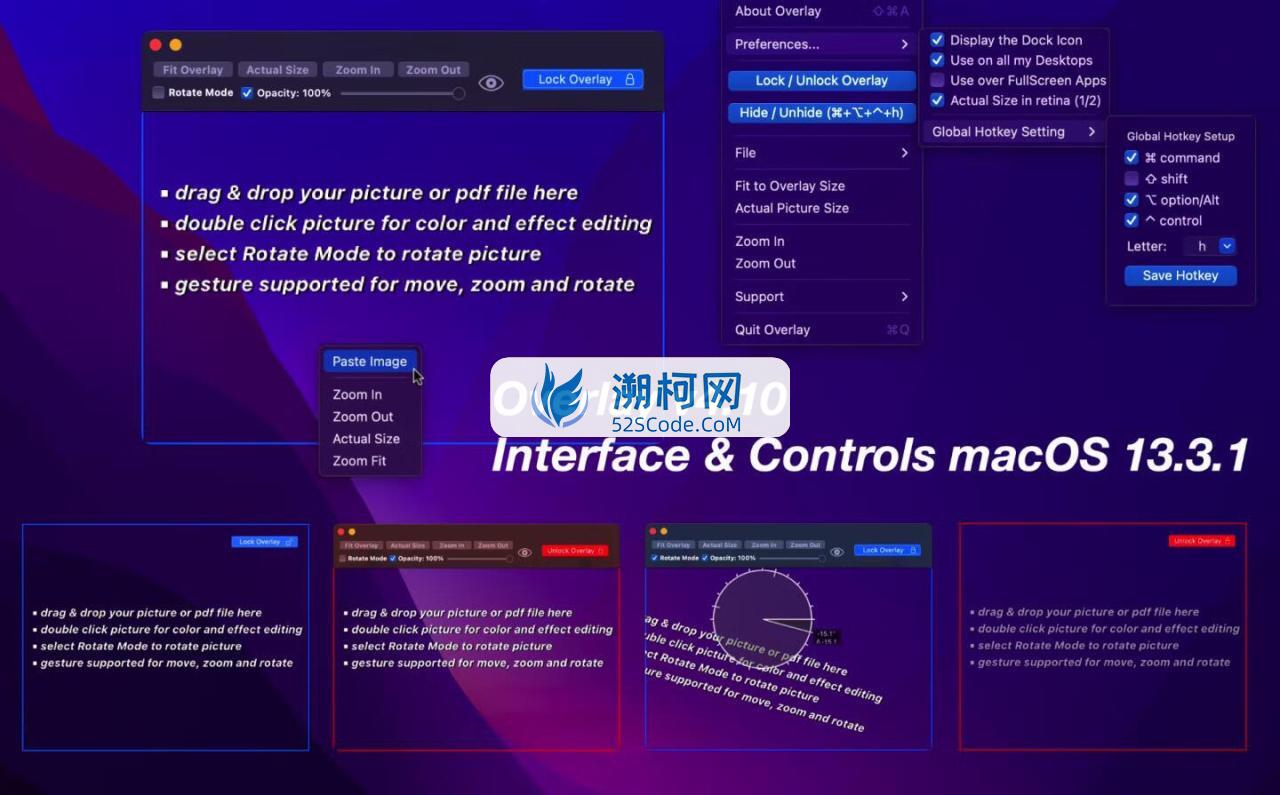
Task: Click Zoom In button in large window toolbar
Action: [357, 70]
